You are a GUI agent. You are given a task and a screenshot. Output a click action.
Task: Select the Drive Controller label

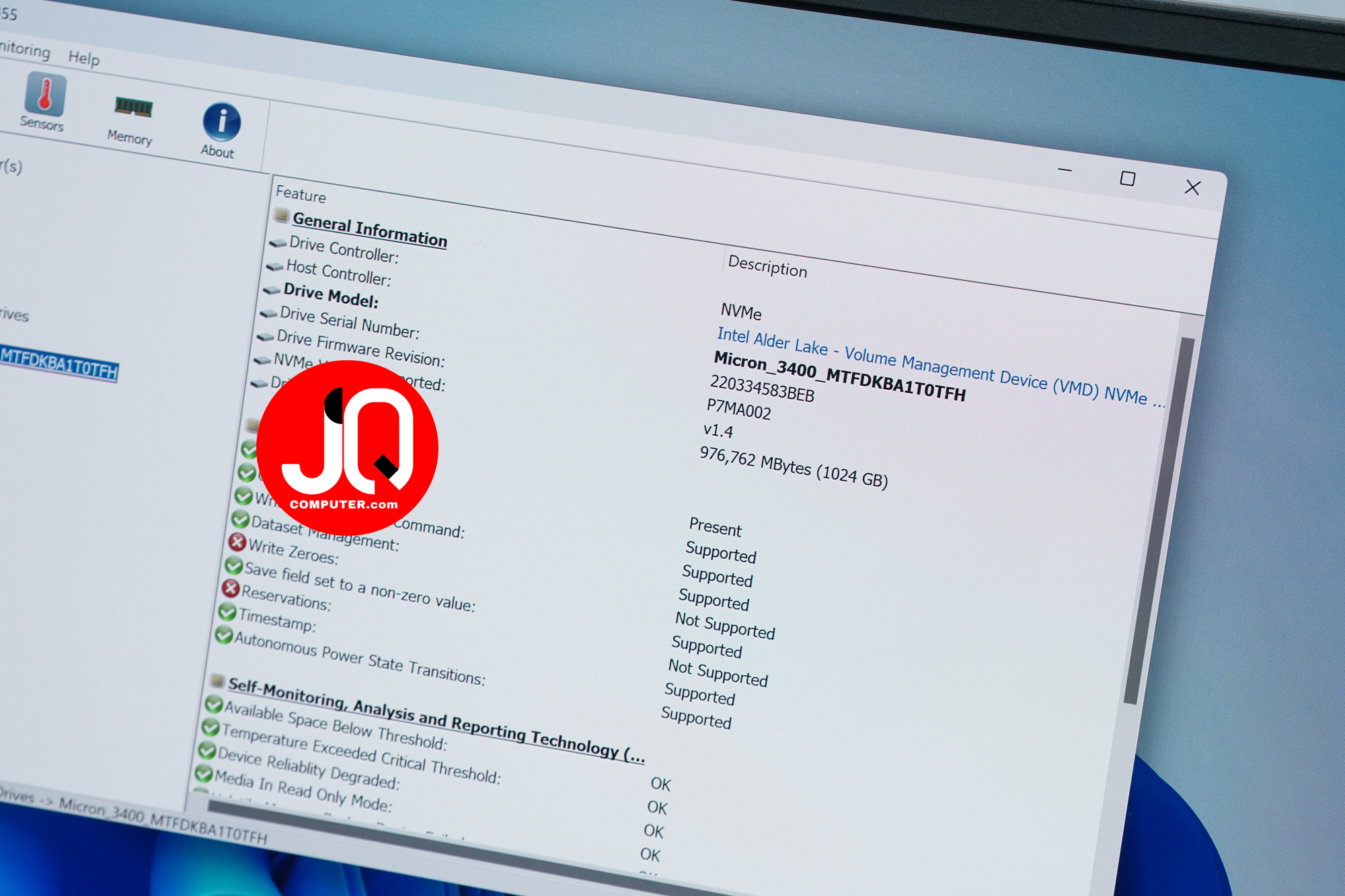pyautogui.click(x=344, y=249)
